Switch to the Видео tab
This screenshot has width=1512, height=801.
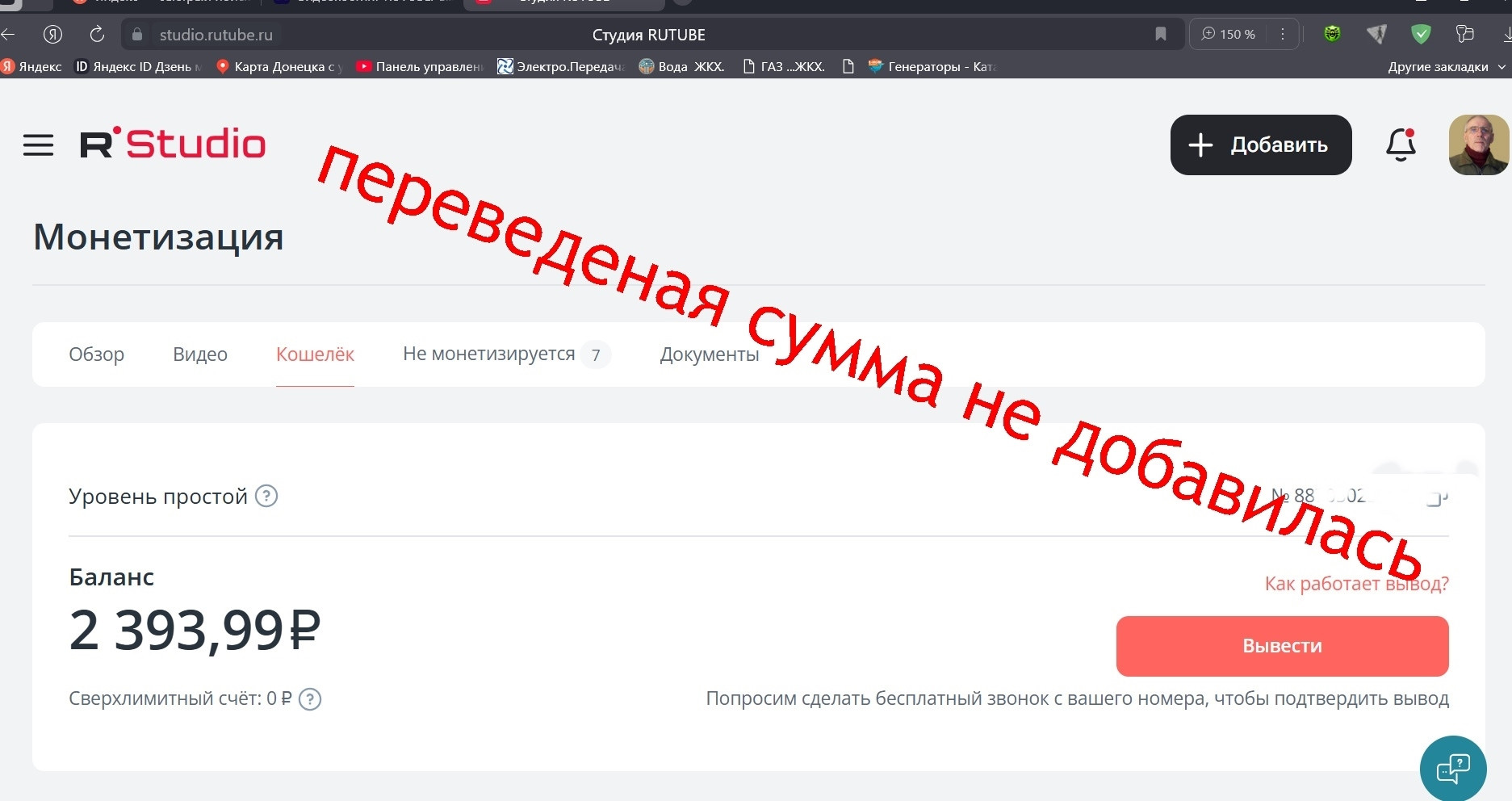(x=200, y=354)
